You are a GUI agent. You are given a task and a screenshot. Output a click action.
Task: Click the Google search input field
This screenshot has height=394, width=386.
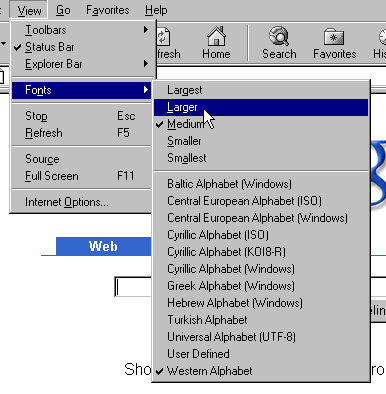point(133,287)
